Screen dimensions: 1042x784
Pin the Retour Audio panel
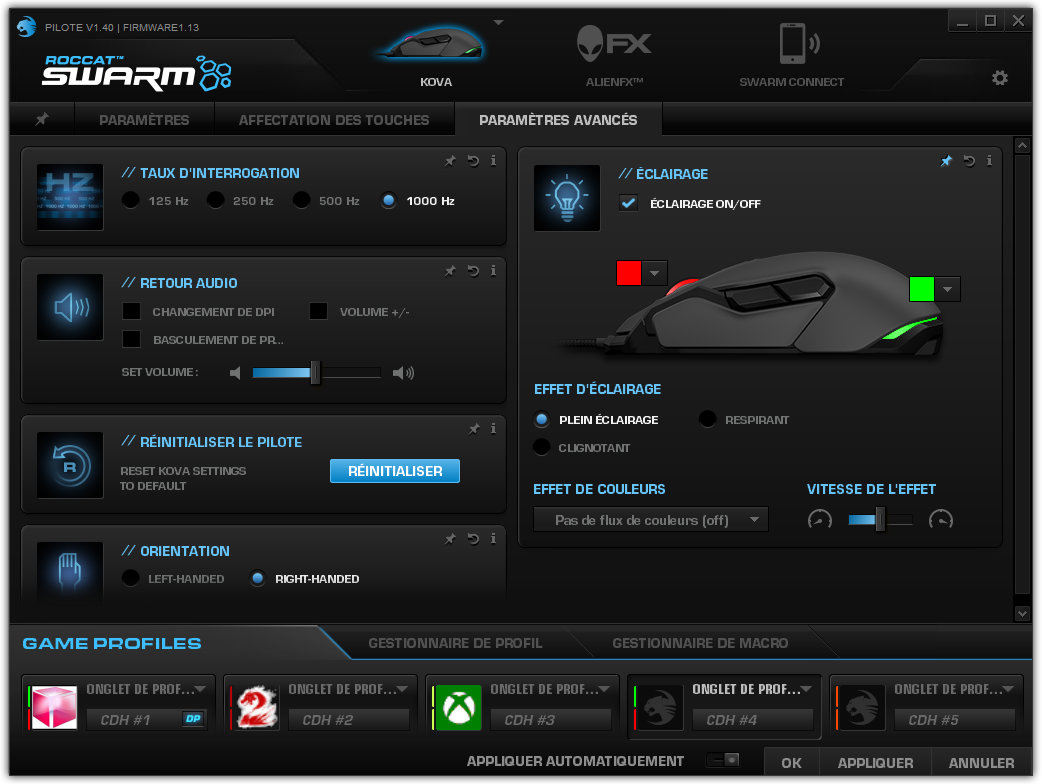point(451,270)
